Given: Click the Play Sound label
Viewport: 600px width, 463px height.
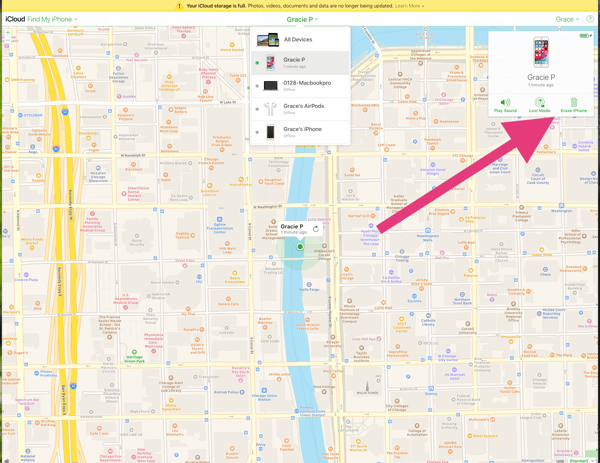Looking at the screenshot, I should [505, 111].
